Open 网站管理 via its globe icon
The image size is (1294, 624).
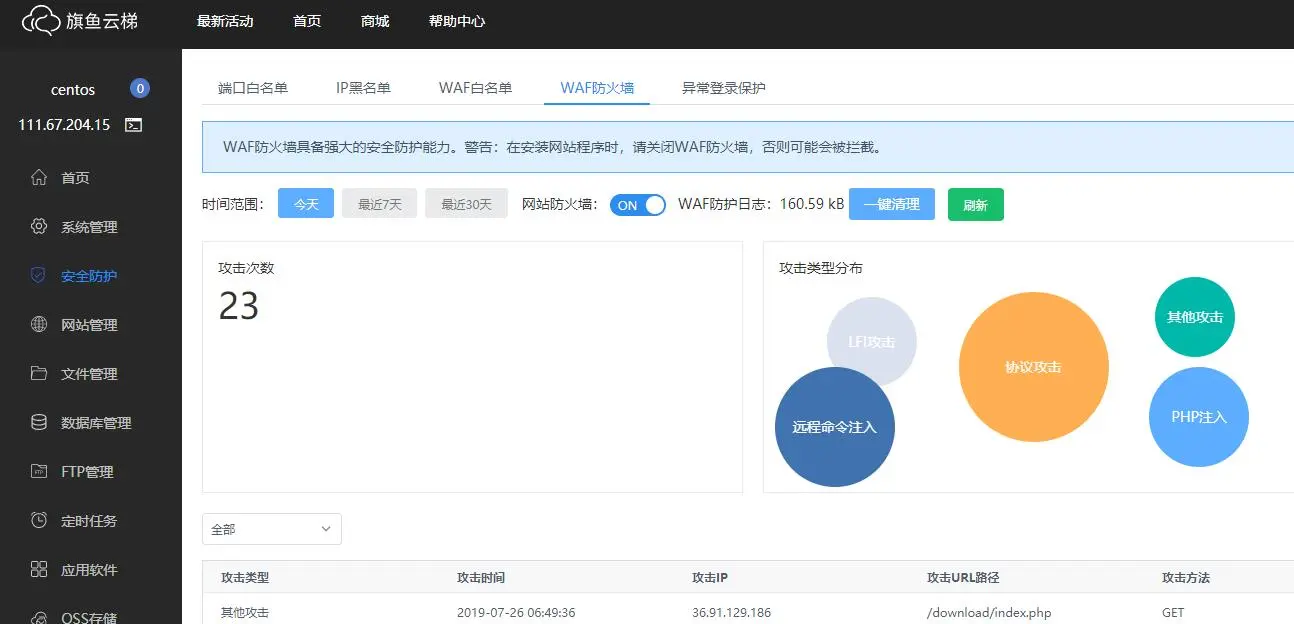tap(39, 324)
